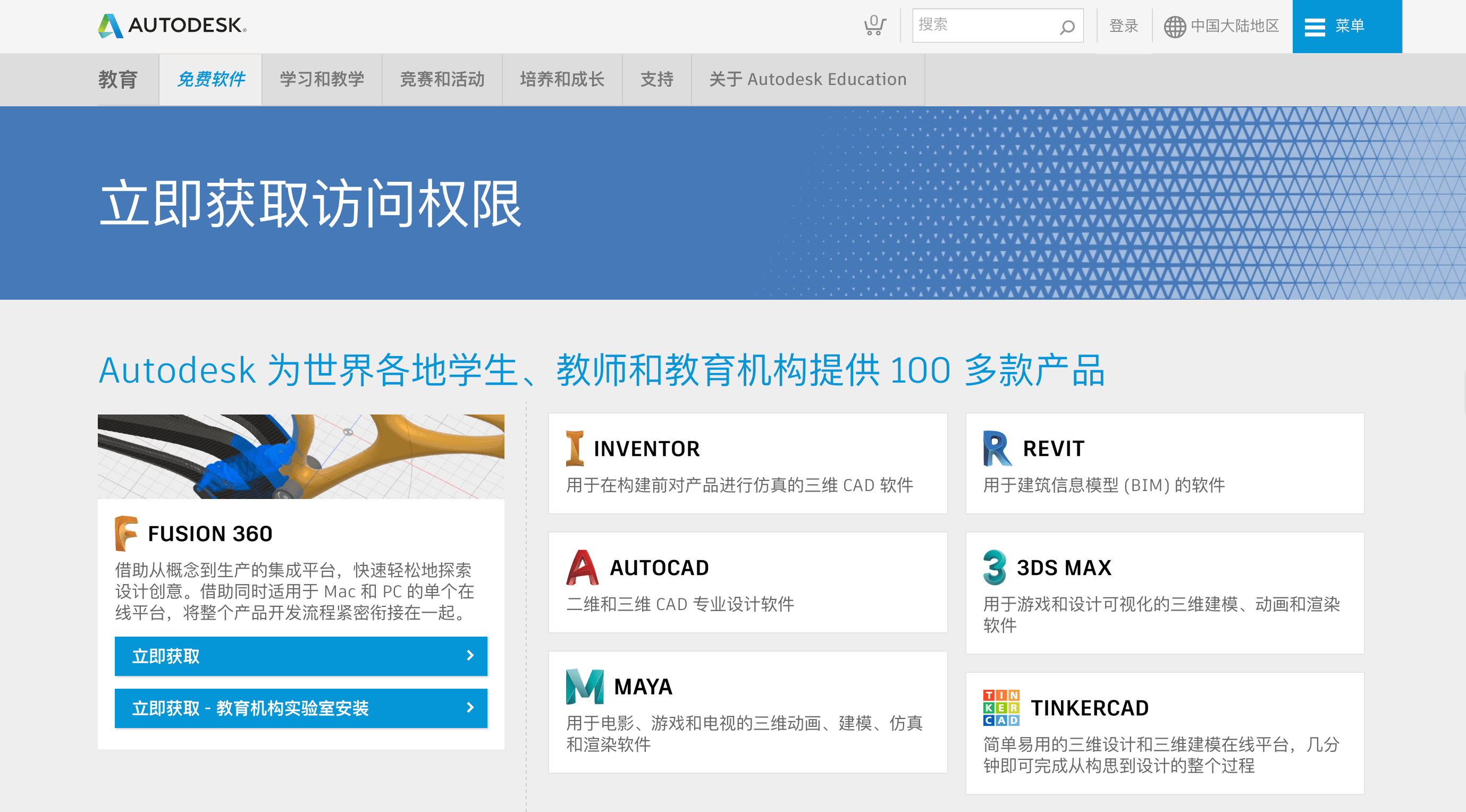The height and width of the screenshot is (812, 1466).
Task: Click the Tinkercad colored grid icon
Action: [x=1001, y=707]
